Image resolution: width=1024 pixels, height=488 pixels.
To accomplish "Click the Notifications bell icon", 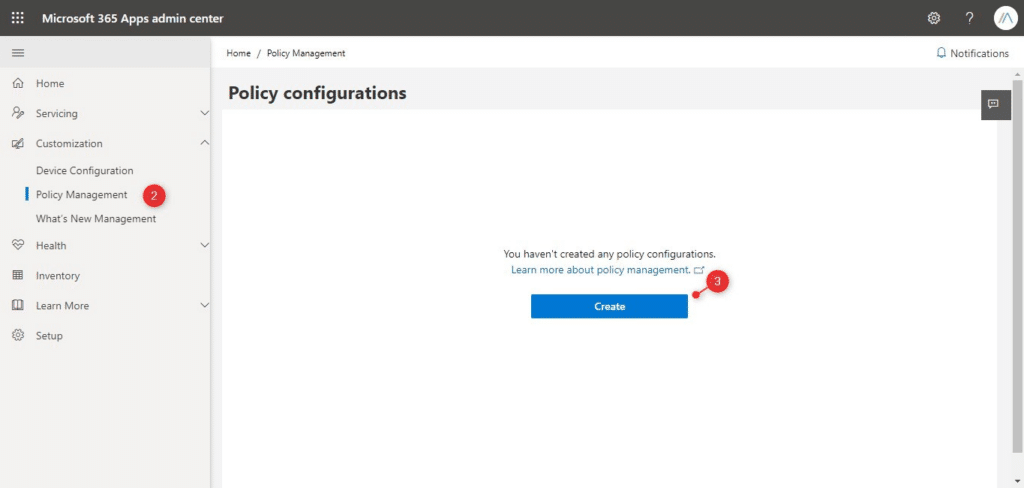I will click(941, 53).
